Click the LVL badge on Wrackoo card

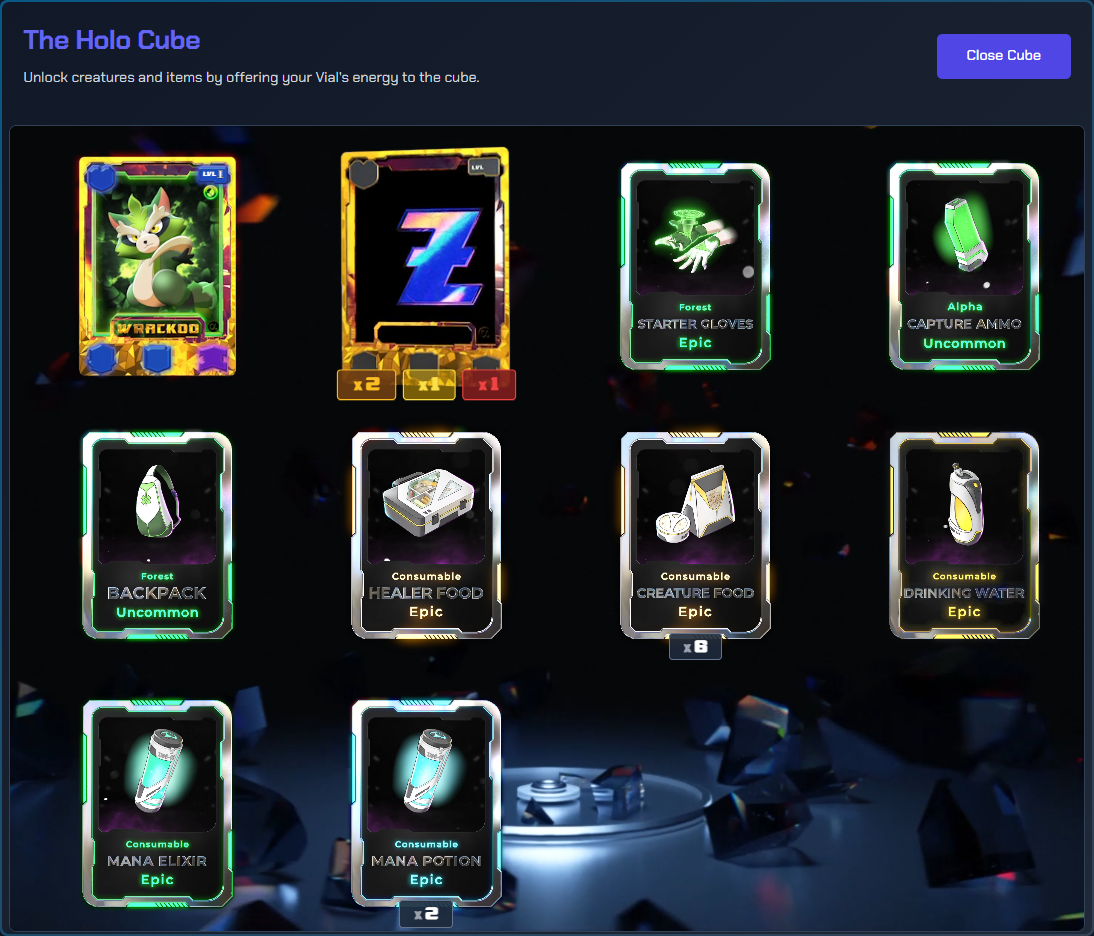(x=212, y=174)
